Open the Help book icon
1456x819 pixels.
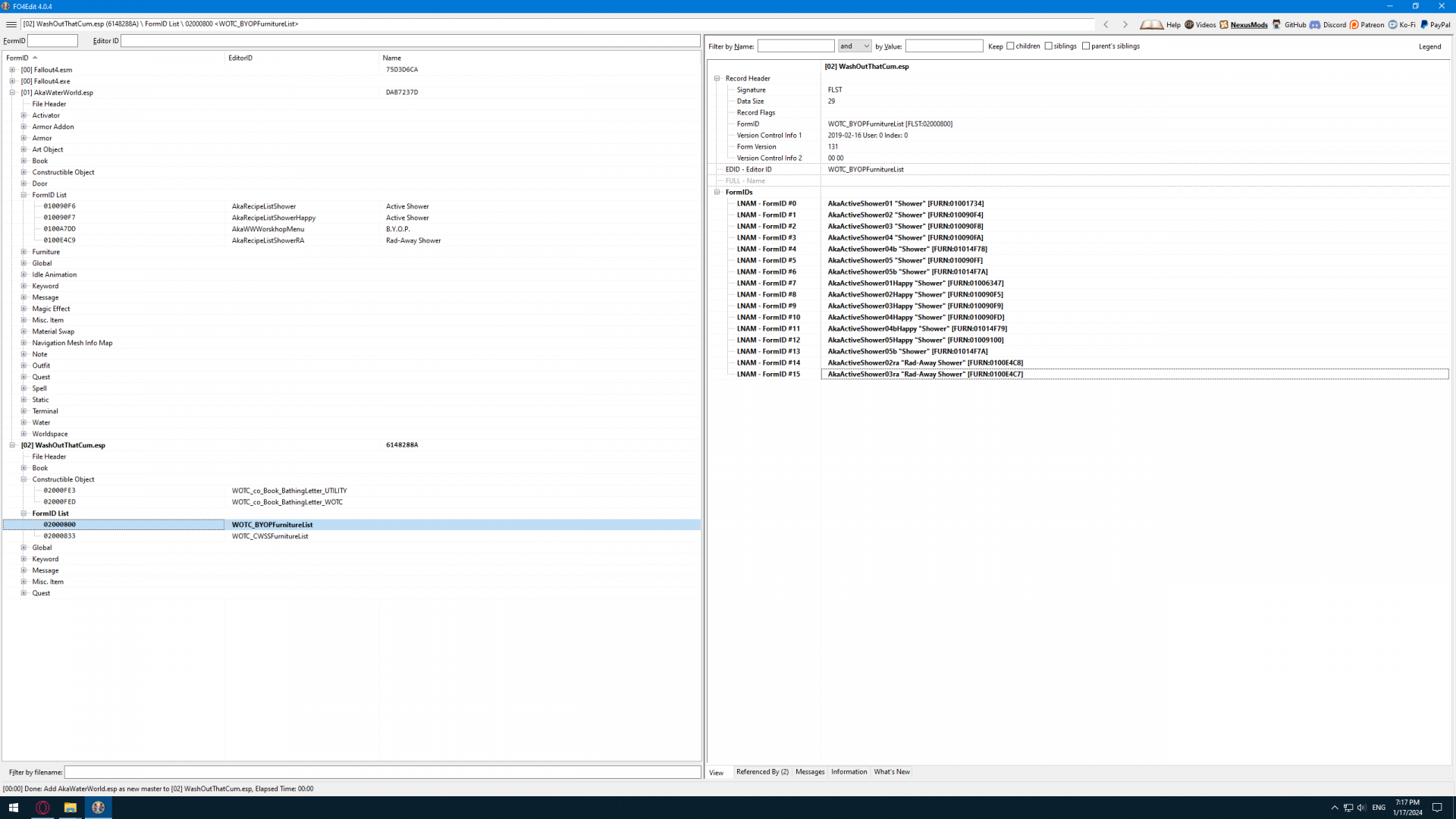[1151, 24]
